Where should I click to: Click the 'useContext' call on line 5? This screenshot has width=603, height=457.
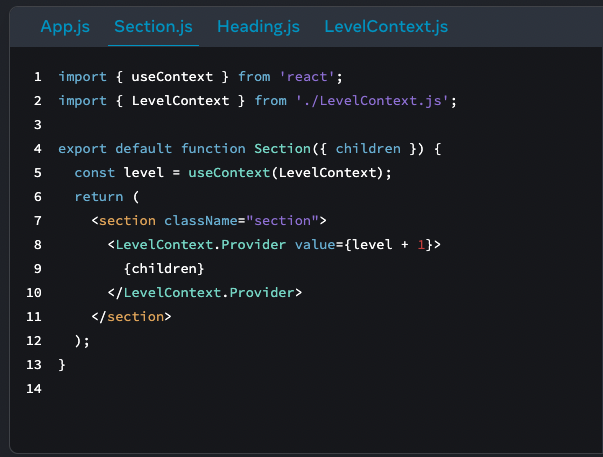(229, 173)
